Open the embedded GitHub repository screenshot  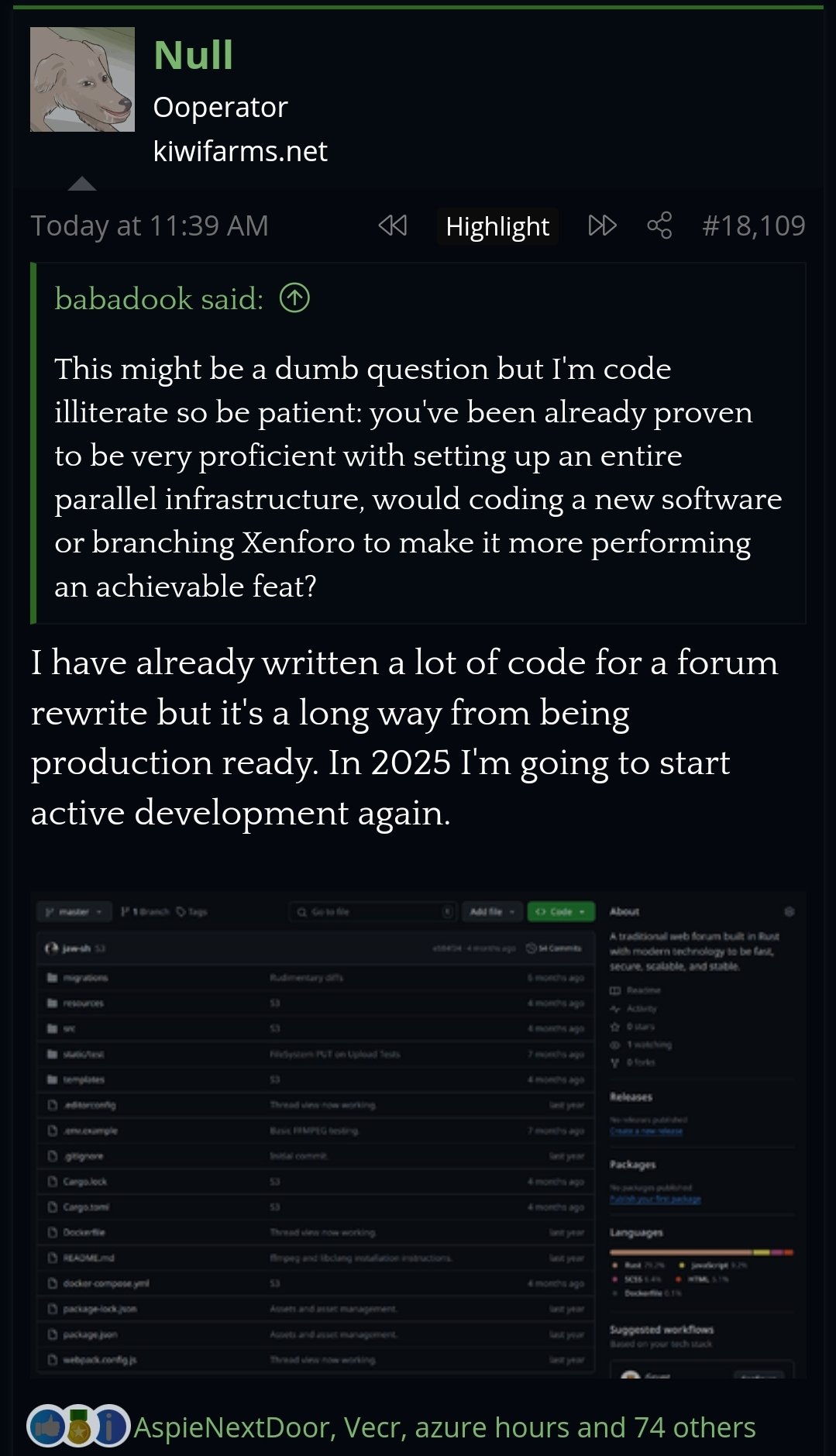click(418, 1135)
